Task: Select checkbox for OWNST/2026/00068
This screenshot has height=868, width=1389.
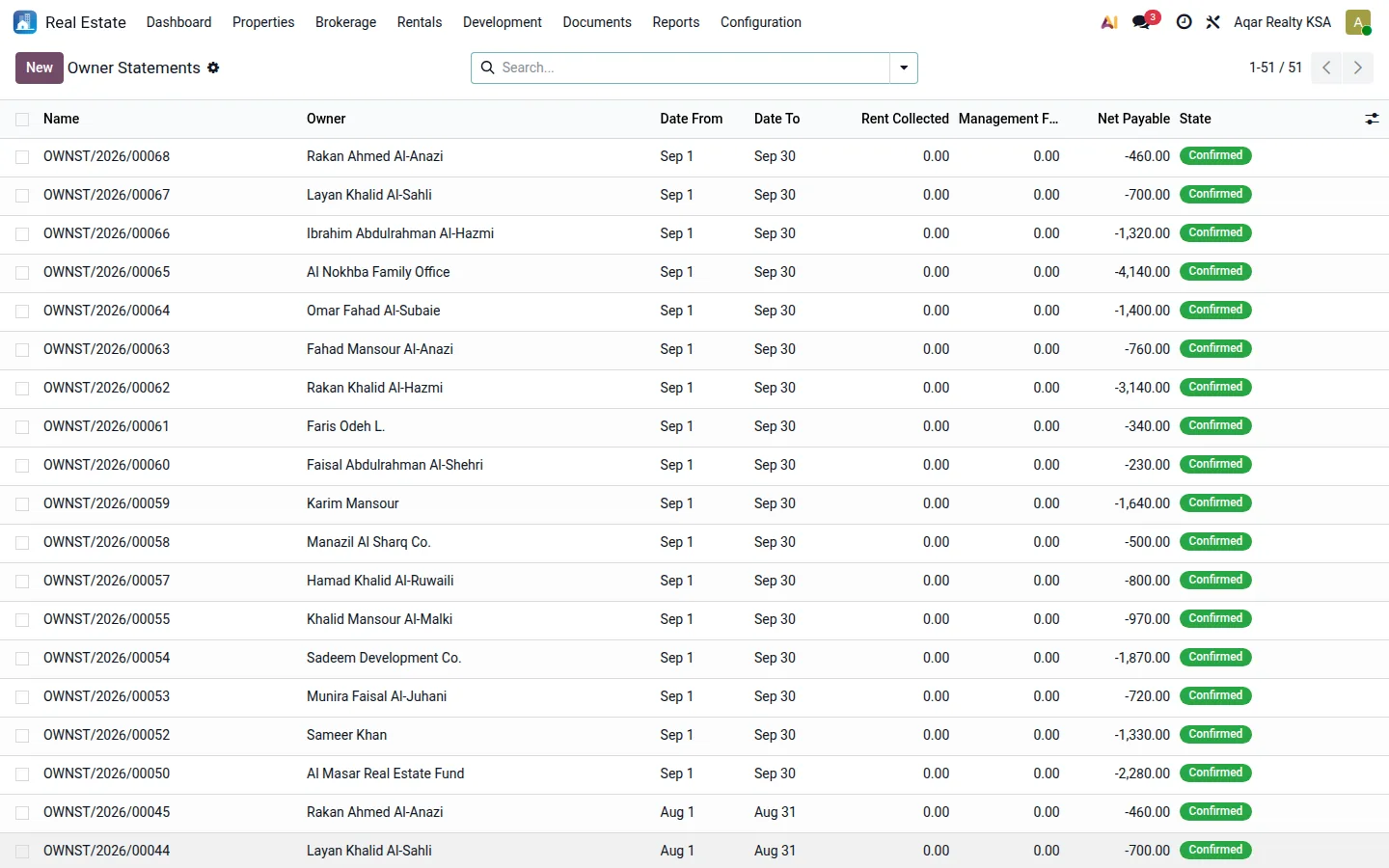Action: [22, 157]
